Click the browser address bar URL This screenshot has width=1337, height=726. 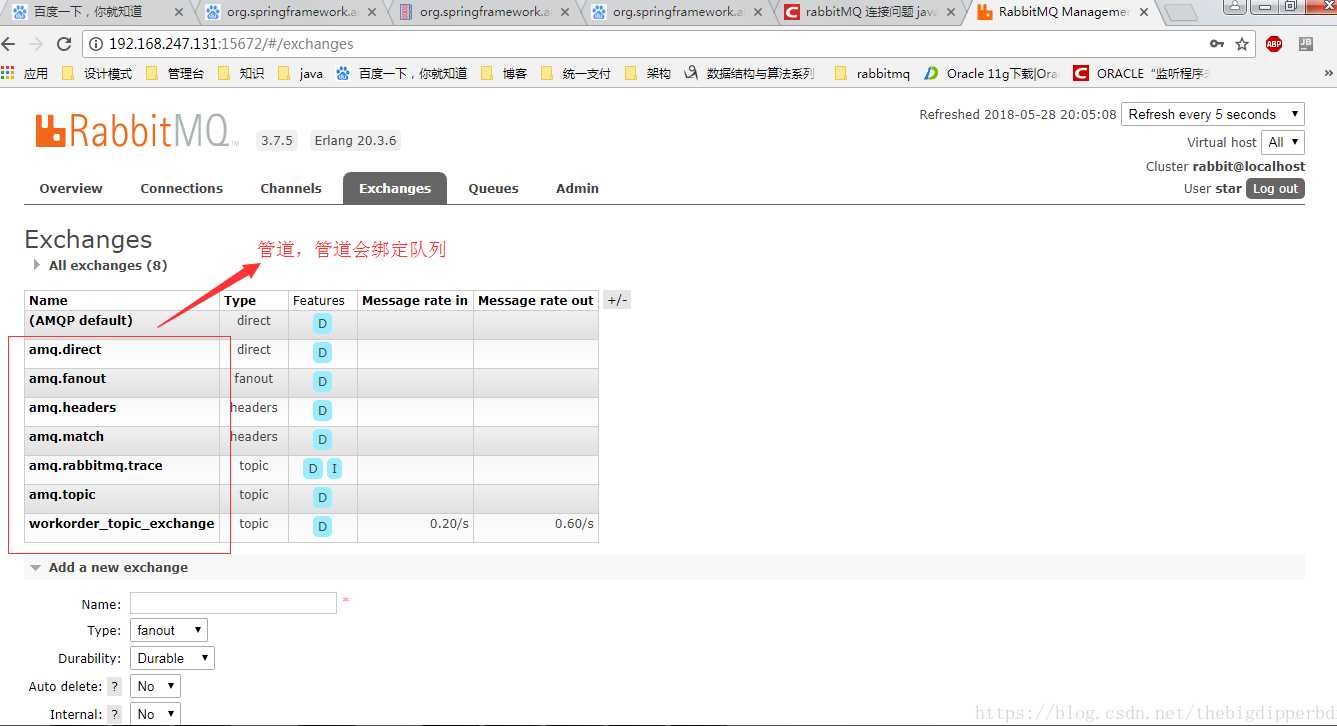pos(231,44)
